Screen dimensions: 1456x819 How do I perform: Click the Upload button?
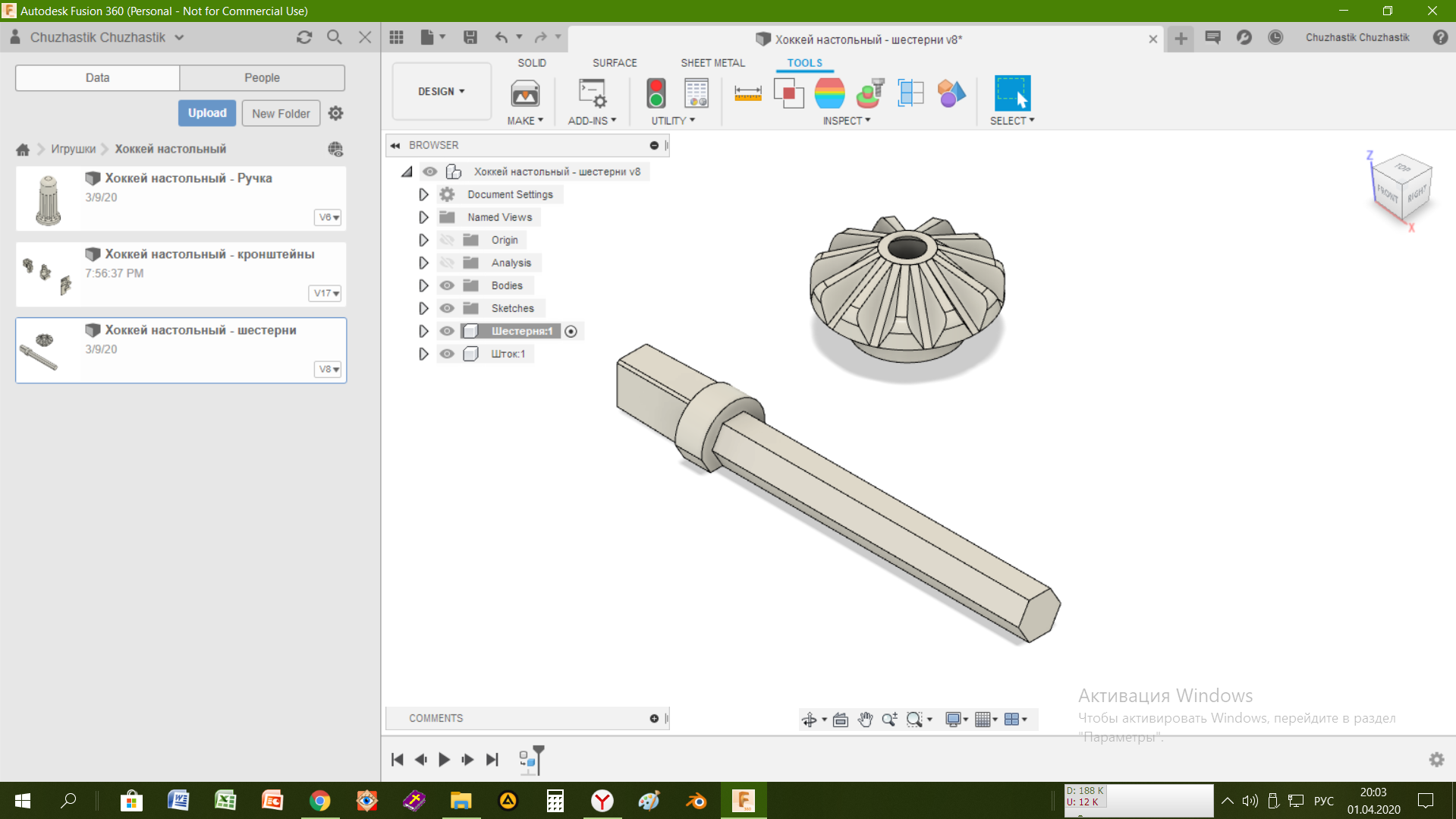click(207, 113)
